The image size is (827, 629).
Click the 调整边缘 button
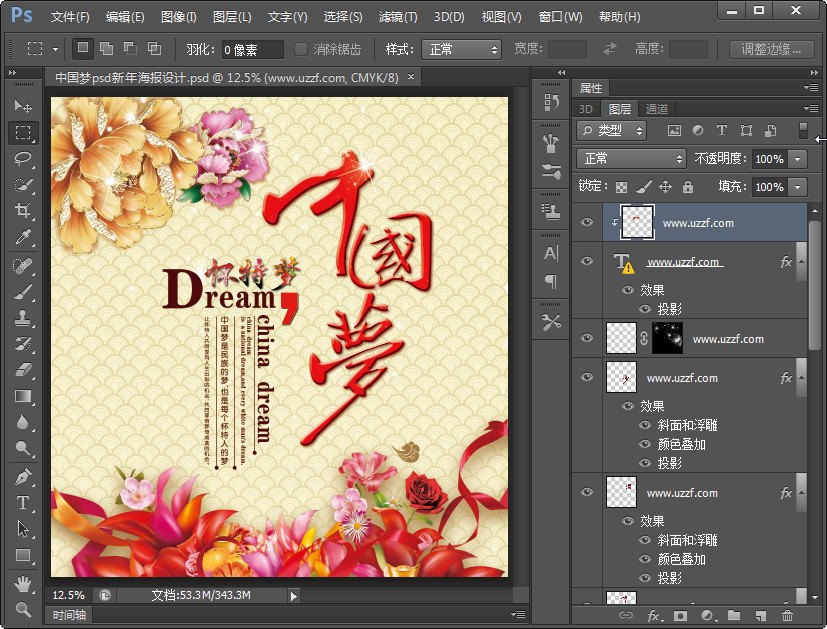click(771, 49)
